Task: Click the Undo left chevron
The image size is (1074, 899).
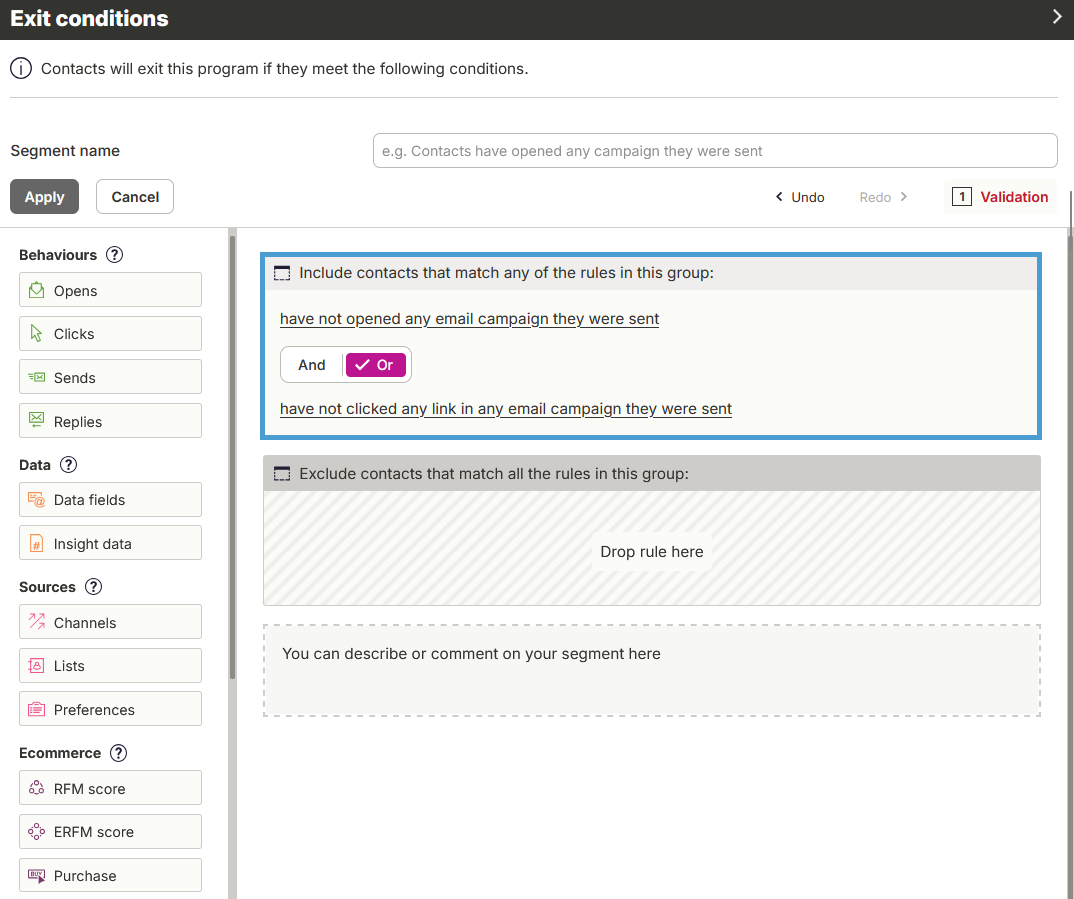Action: (779, 197)
